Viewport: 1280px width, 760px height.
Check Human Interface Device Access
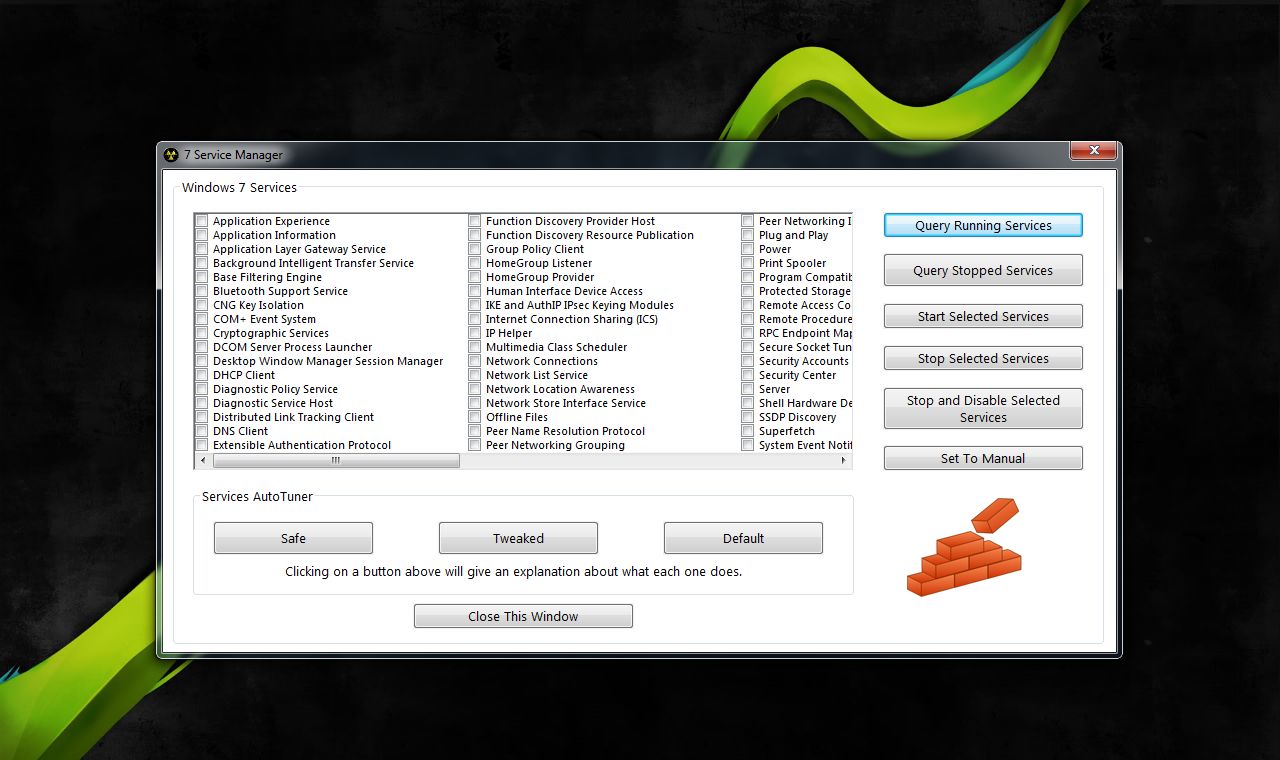475,291
